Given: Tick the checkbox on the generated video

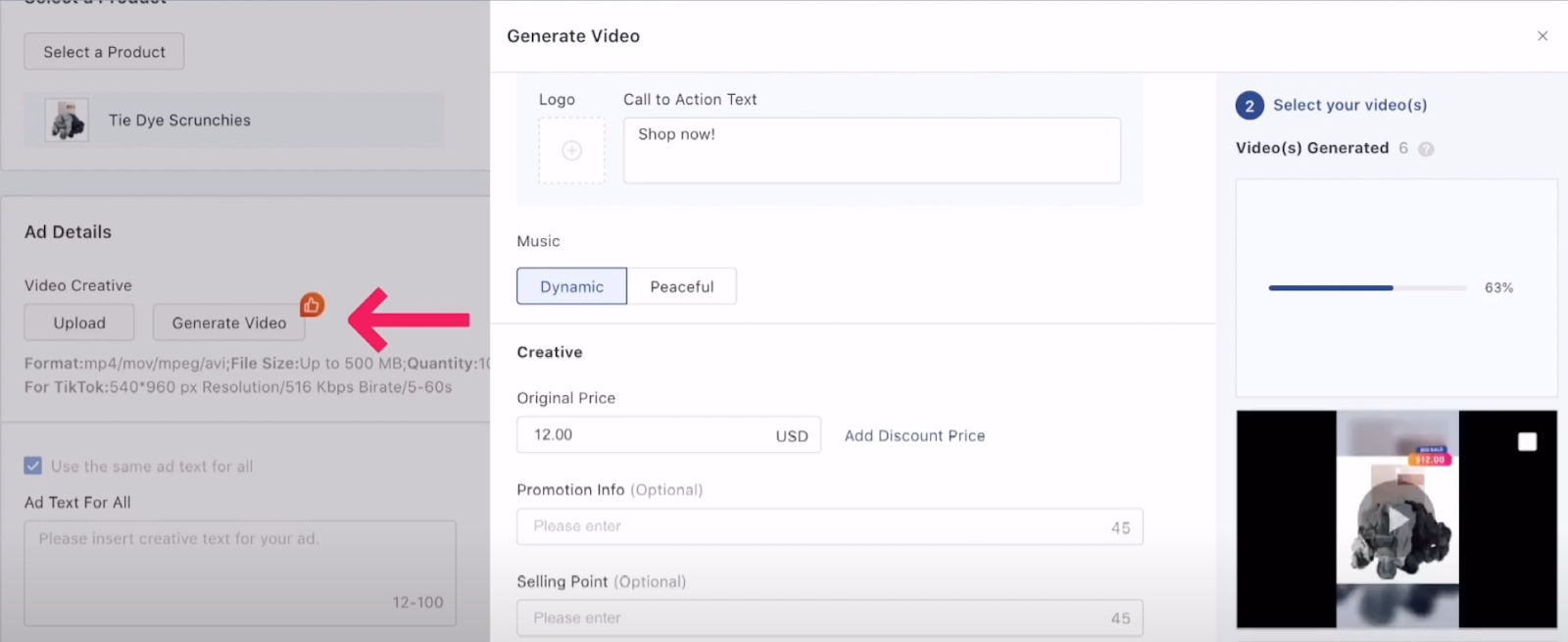Looking at the screenshot, I should coord(1527,442).
